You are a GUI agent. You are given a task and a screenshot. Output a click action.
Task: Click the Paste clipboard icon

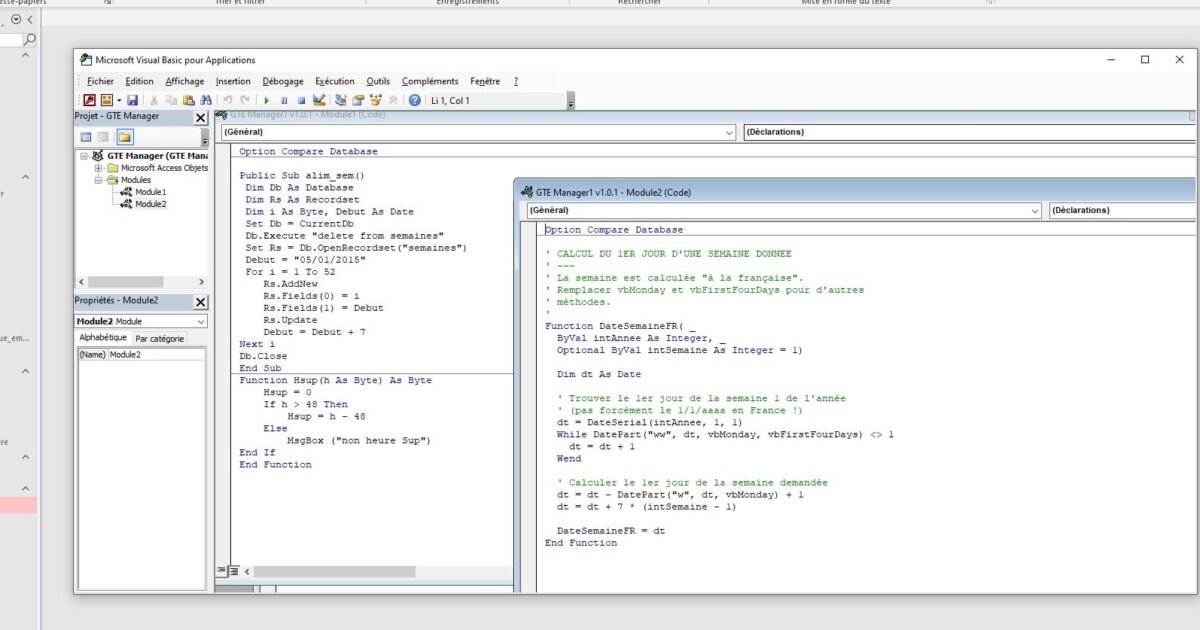(188, 100)
